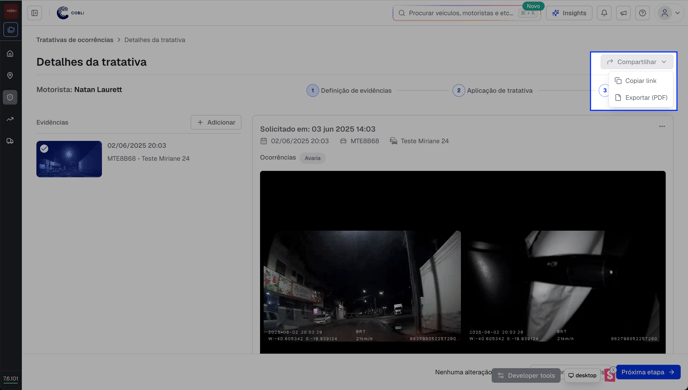The image size is (688, 390).
Task: Toggle the checkmark on evidence thumbnail
Action: (44, 149)
